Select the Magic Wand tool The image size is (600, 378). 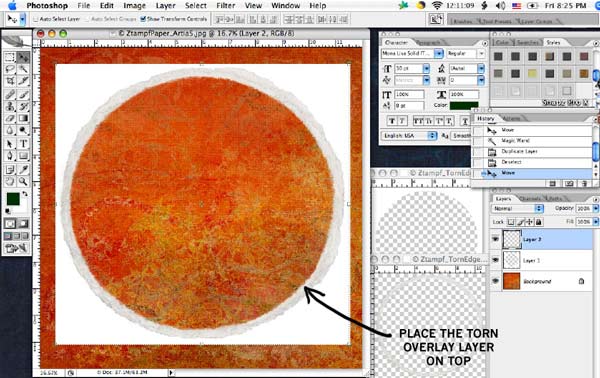(x=23, y=69)
